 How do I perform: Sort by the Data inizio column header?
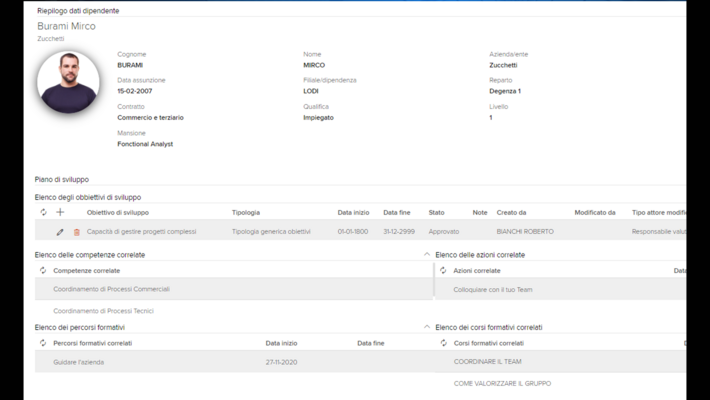pyautogui.click(x=353, y=212)
